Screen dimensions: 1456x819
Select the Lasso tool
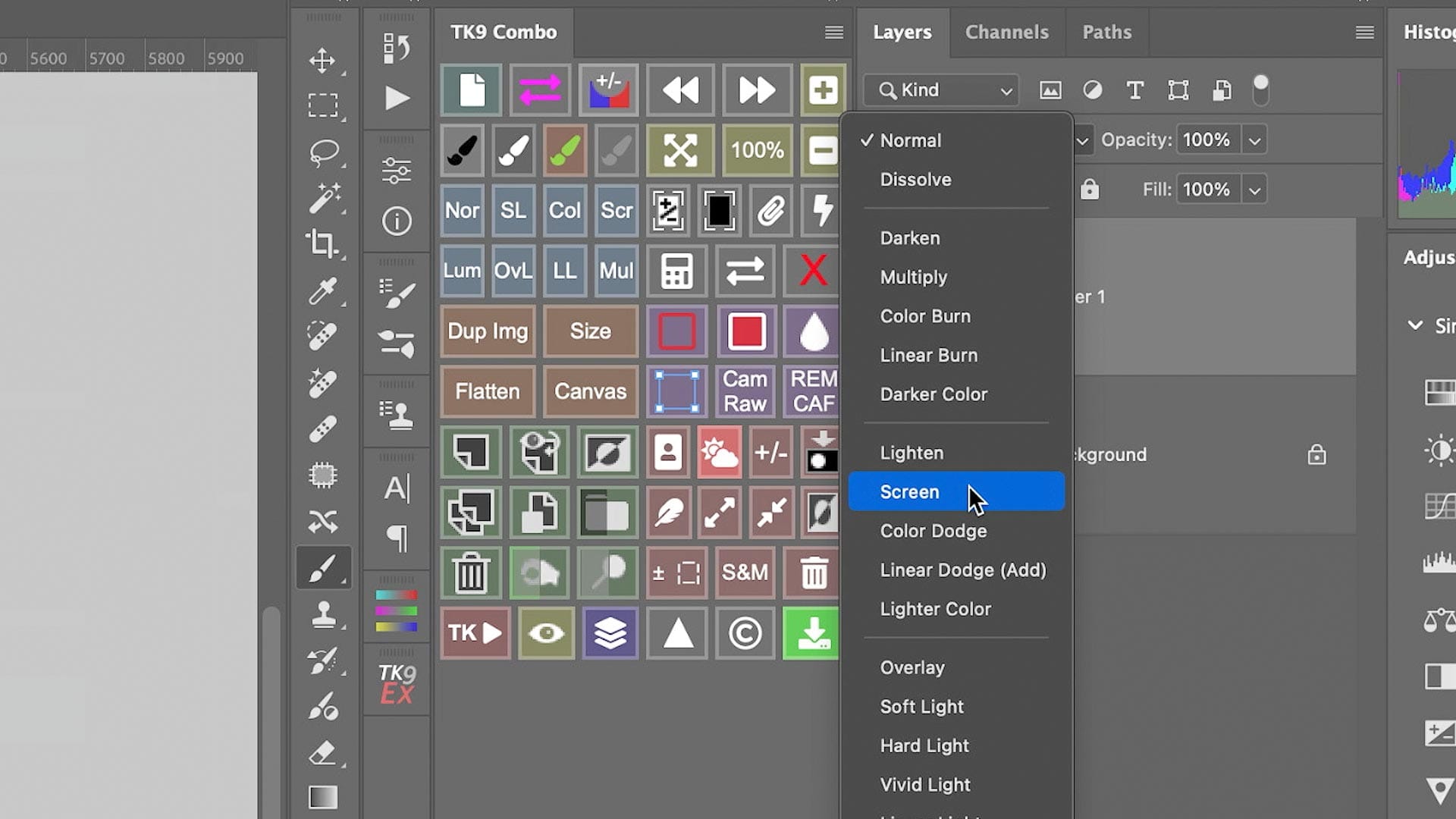point(323,152)
